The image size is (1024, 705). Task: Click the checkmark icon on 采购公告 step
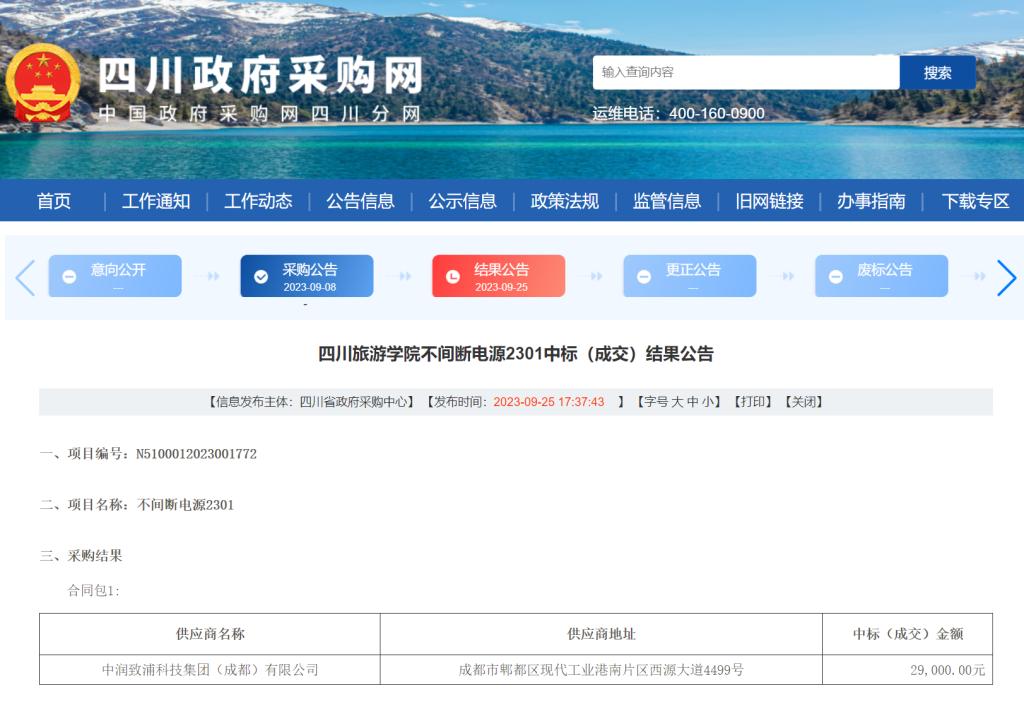point(261,277)
